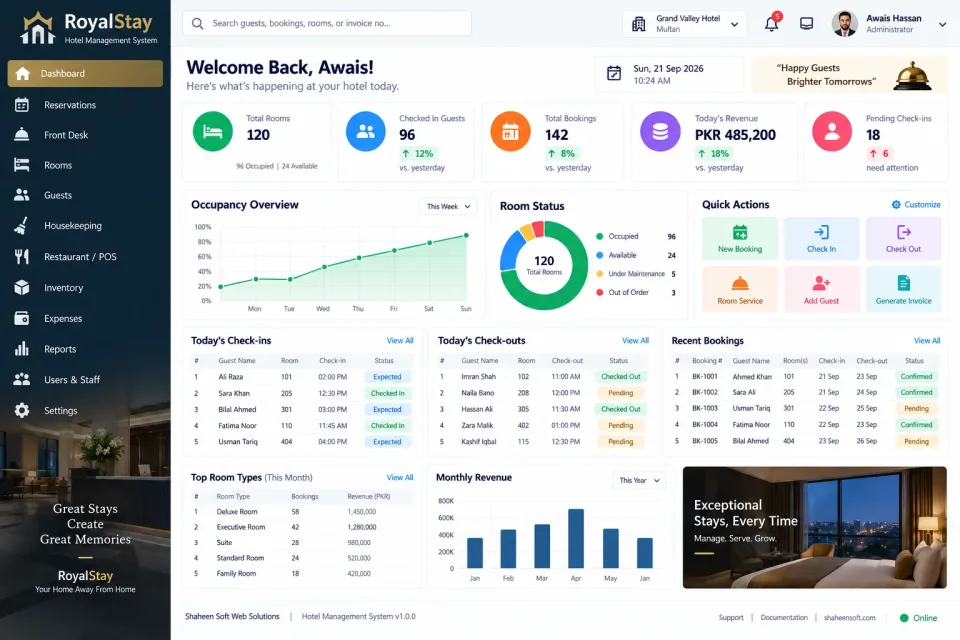Click the Guests people icon in sidebar

point(21,195)
